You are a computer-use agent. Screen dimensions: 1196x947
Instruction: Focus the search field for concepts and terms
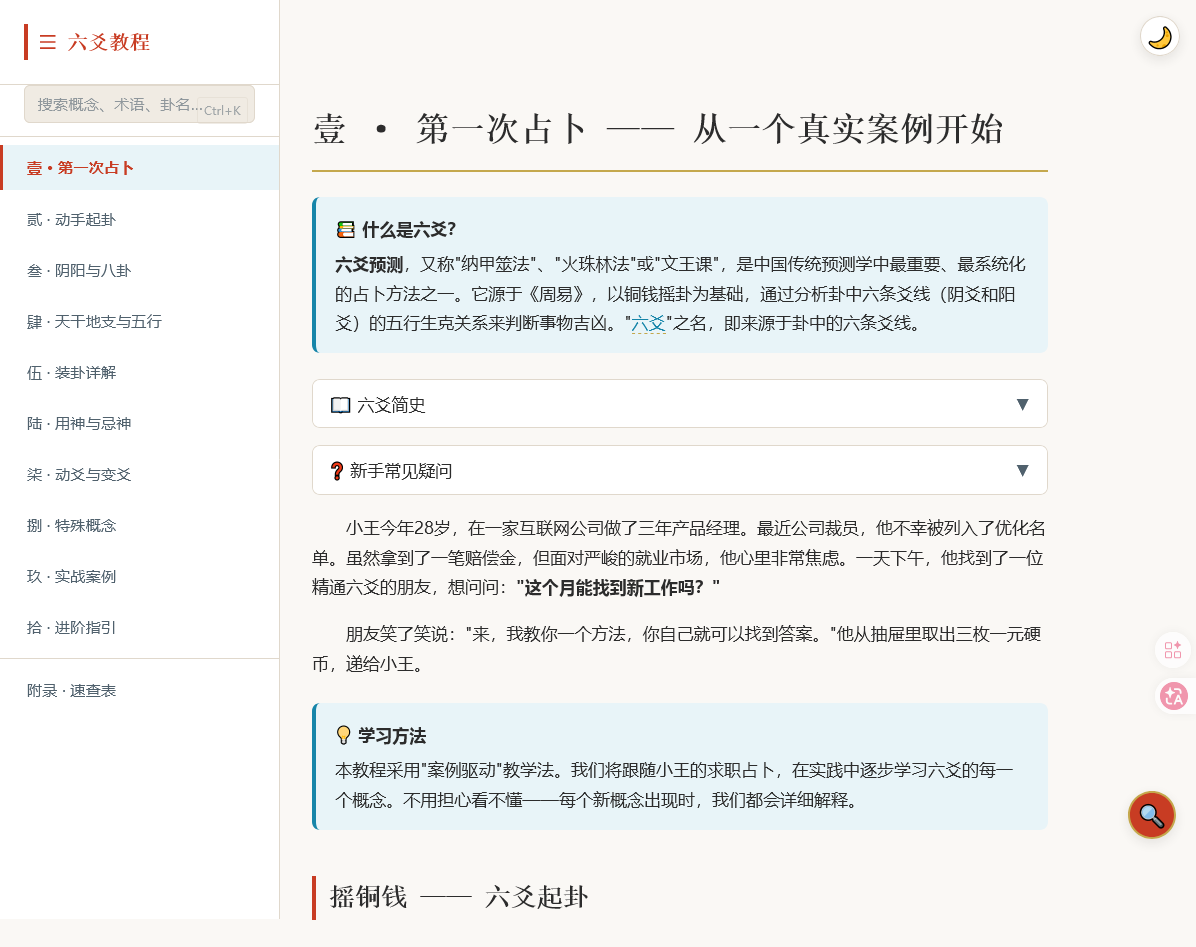(x=140, y=104)
